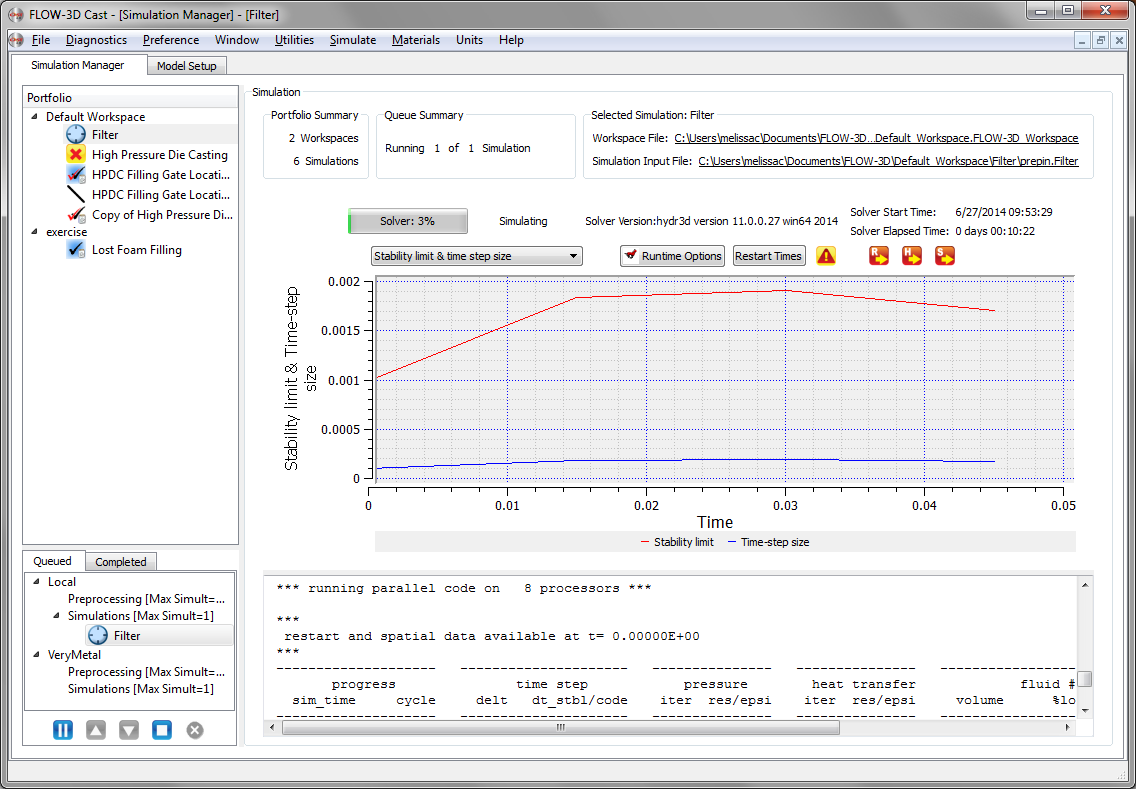Open the Window menu

[x=237, y=40]
